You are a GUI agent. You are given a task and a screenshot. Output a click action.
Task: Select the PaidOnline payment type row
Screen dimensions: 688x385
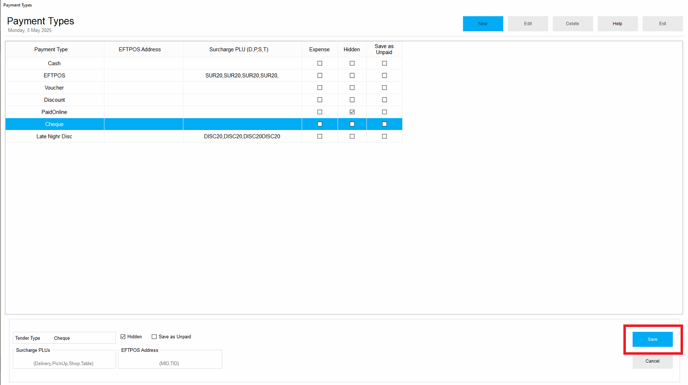[204, 112]
